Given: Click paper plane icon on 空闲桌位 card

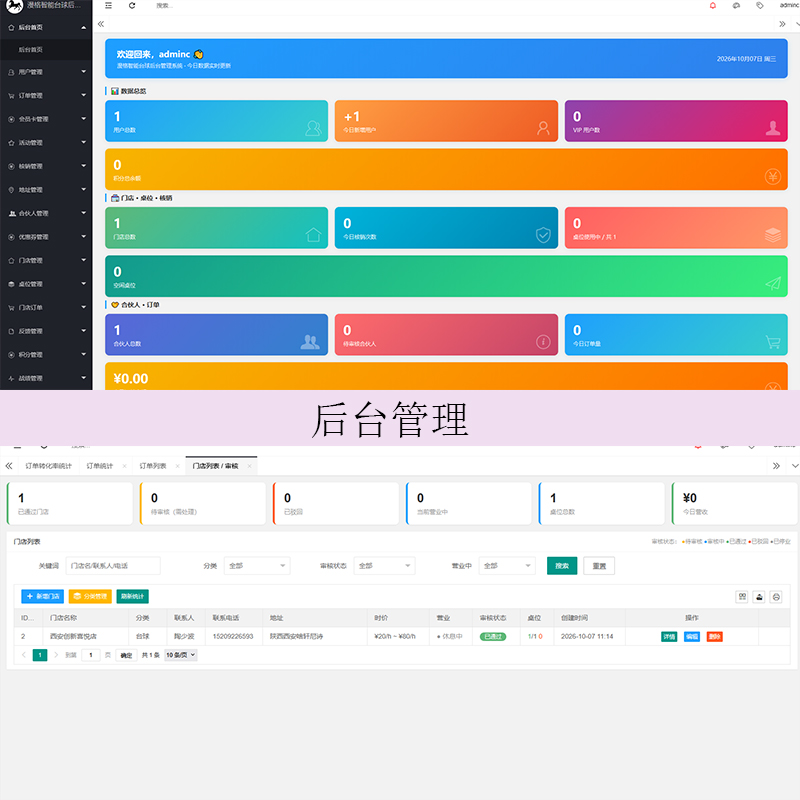Looking at the screenshot, I should (773, 283).
